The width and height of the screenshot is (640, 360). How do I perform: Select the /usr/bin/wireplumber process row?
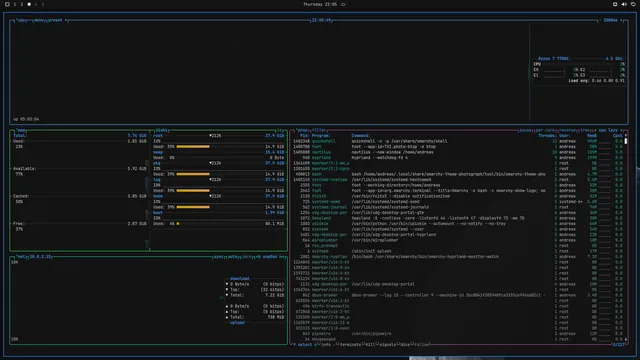pos(459,240)
